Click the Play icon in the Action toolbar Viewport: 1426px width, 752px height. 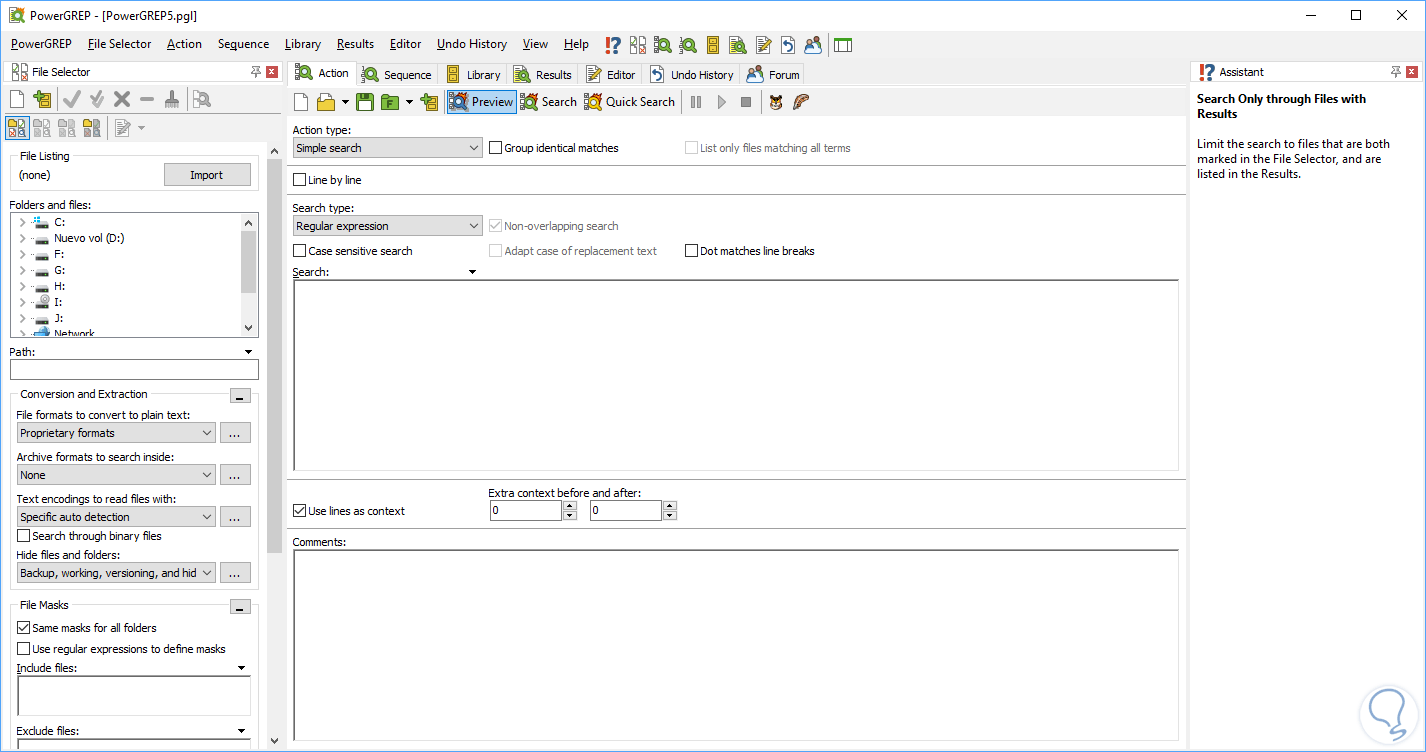(721, 102)
